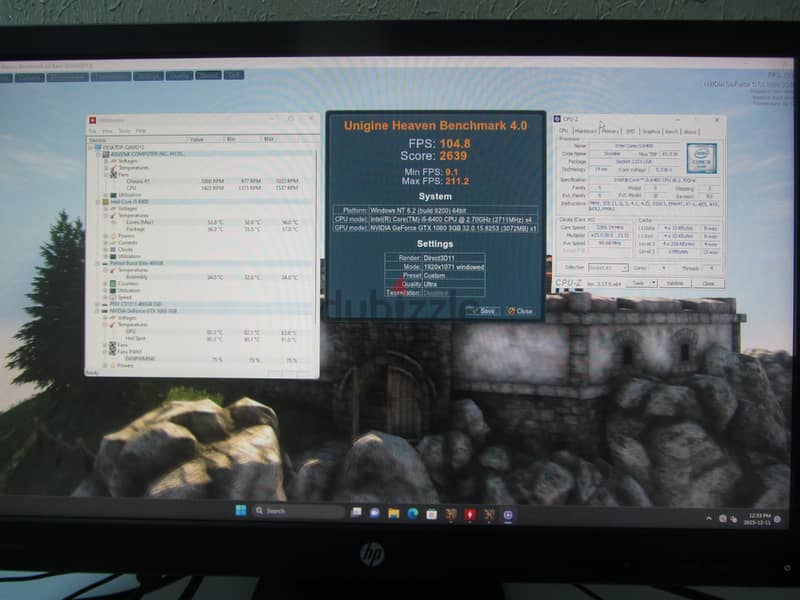Screen dimensions: 800x600
Task: Click the Intel Core i5 logo in CPU-Z
Action: tap(702, 158)
